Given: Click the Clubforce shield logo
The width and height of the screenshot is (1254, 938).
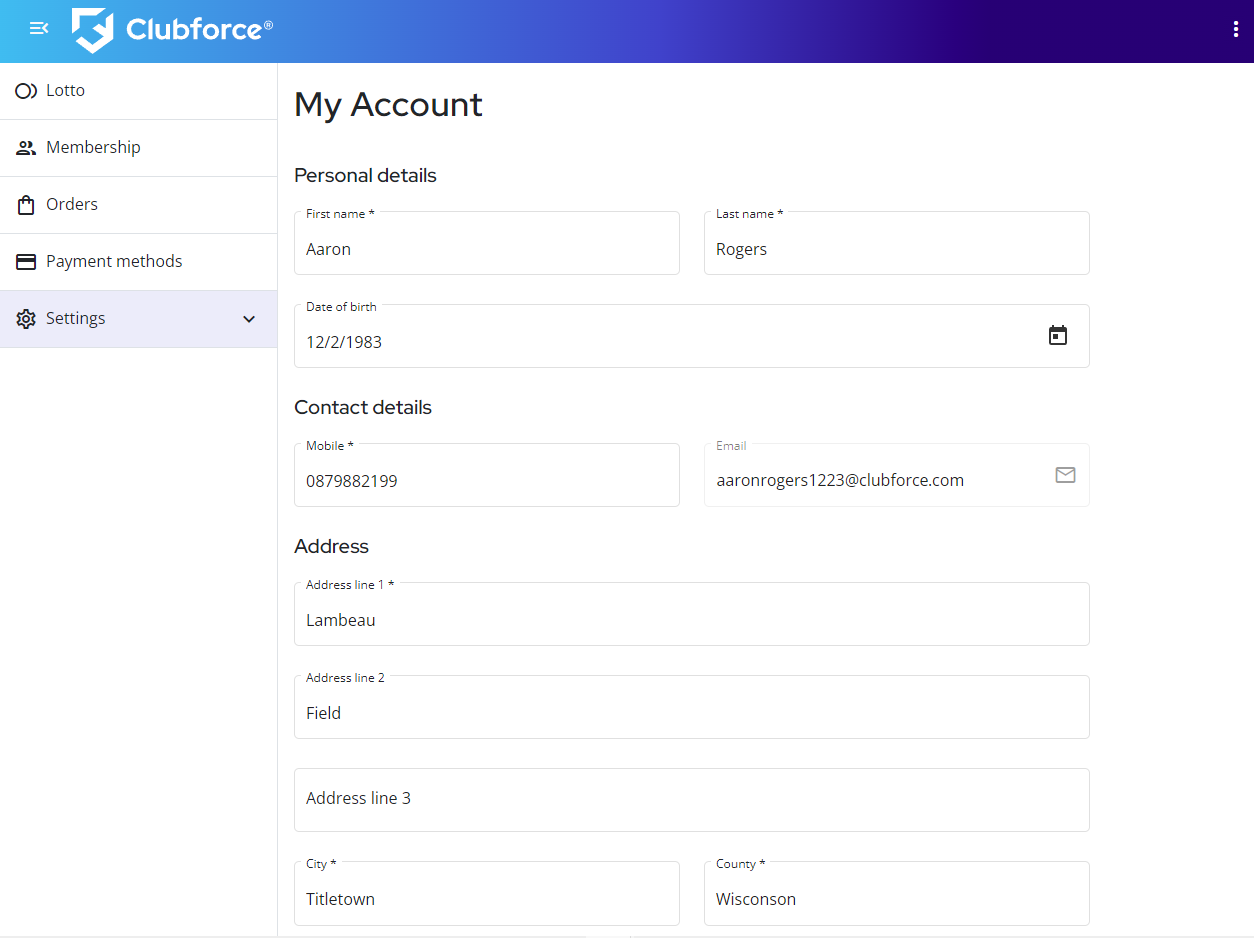Looking at the screenshot, I should pyautogui.click(x=92, y=30).
